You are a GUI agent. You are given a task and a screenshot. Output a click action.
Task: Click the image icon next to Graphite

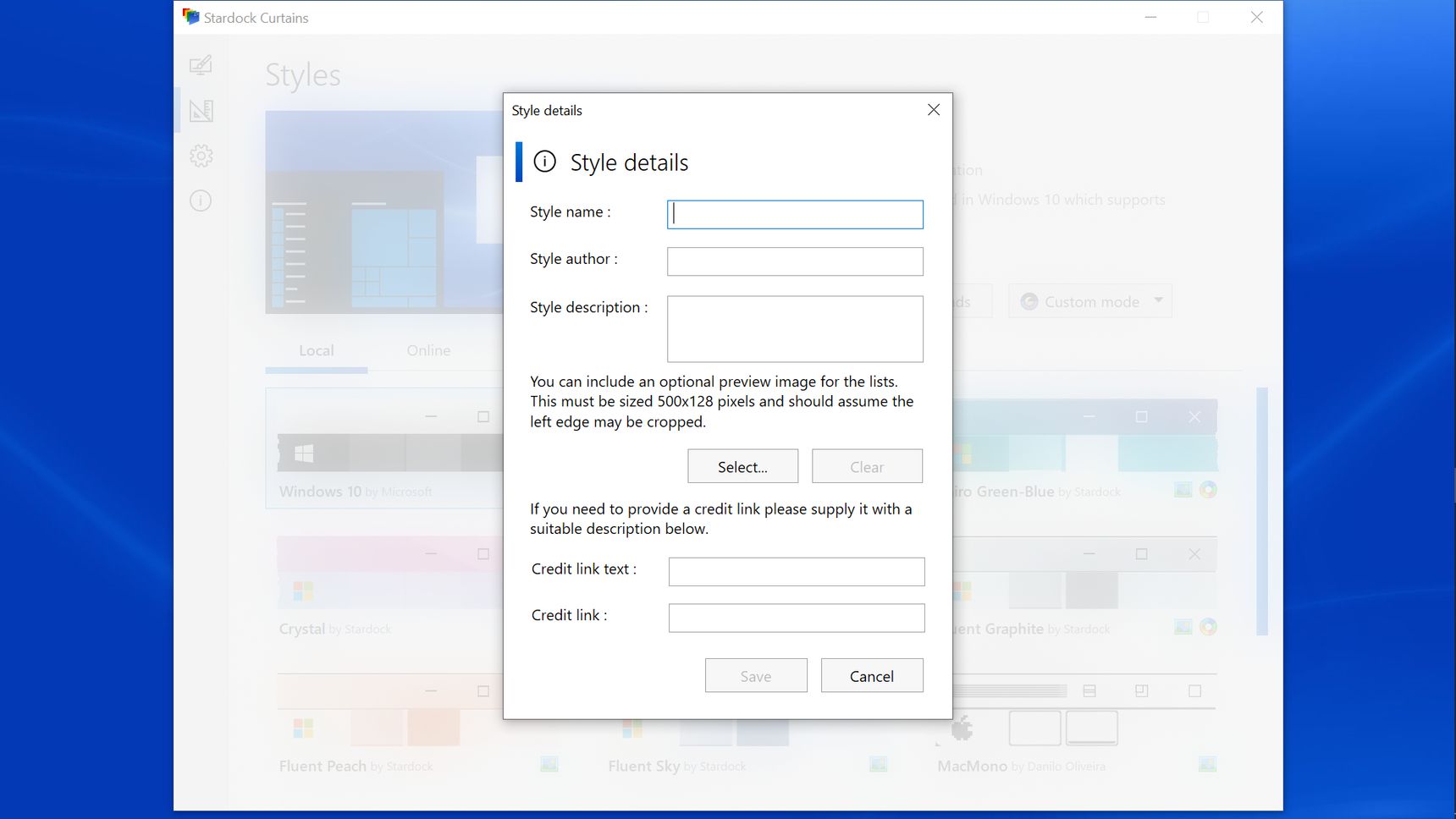click(1183, 627)
